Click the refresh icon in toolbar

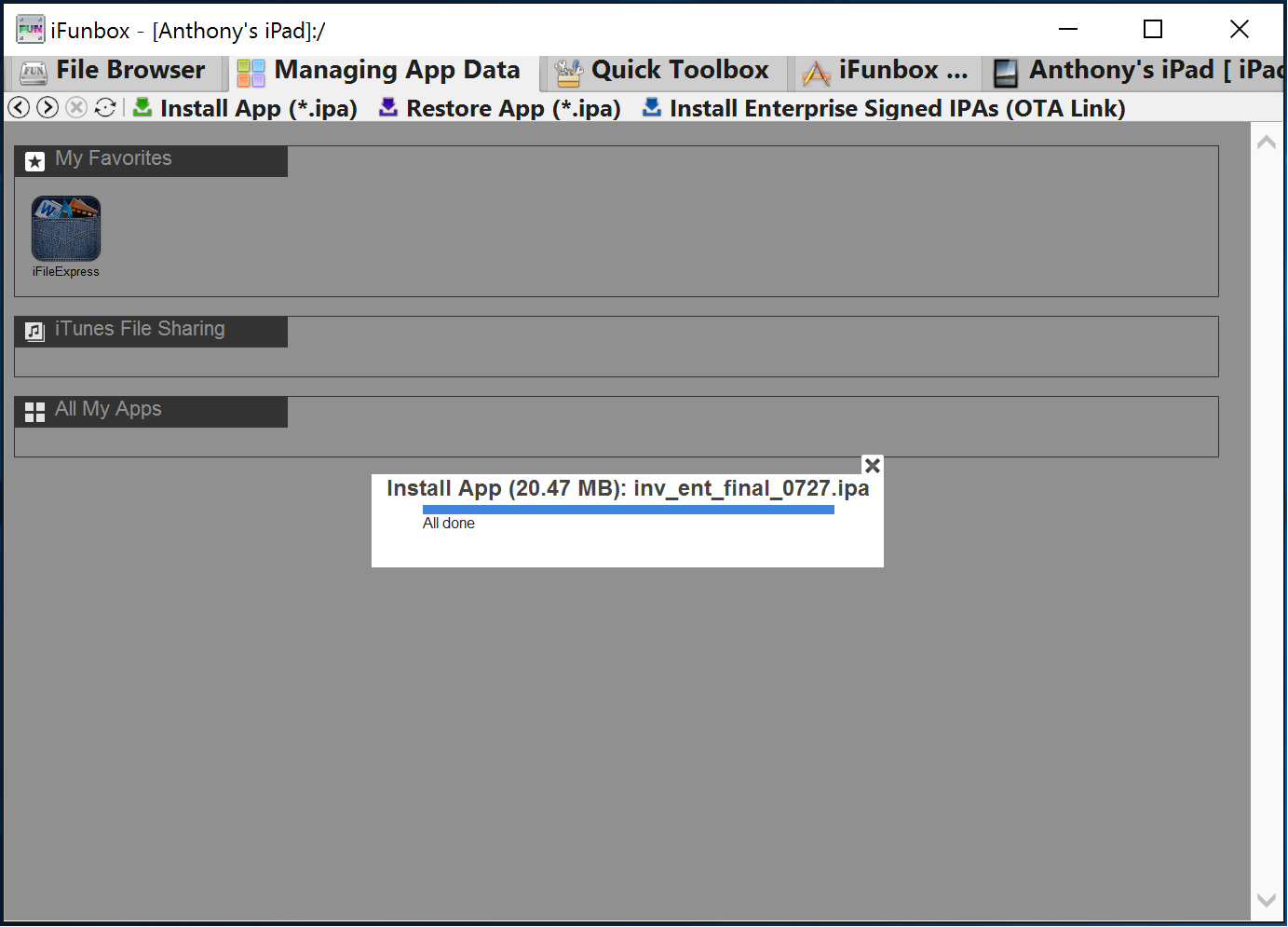coord(105,108)
